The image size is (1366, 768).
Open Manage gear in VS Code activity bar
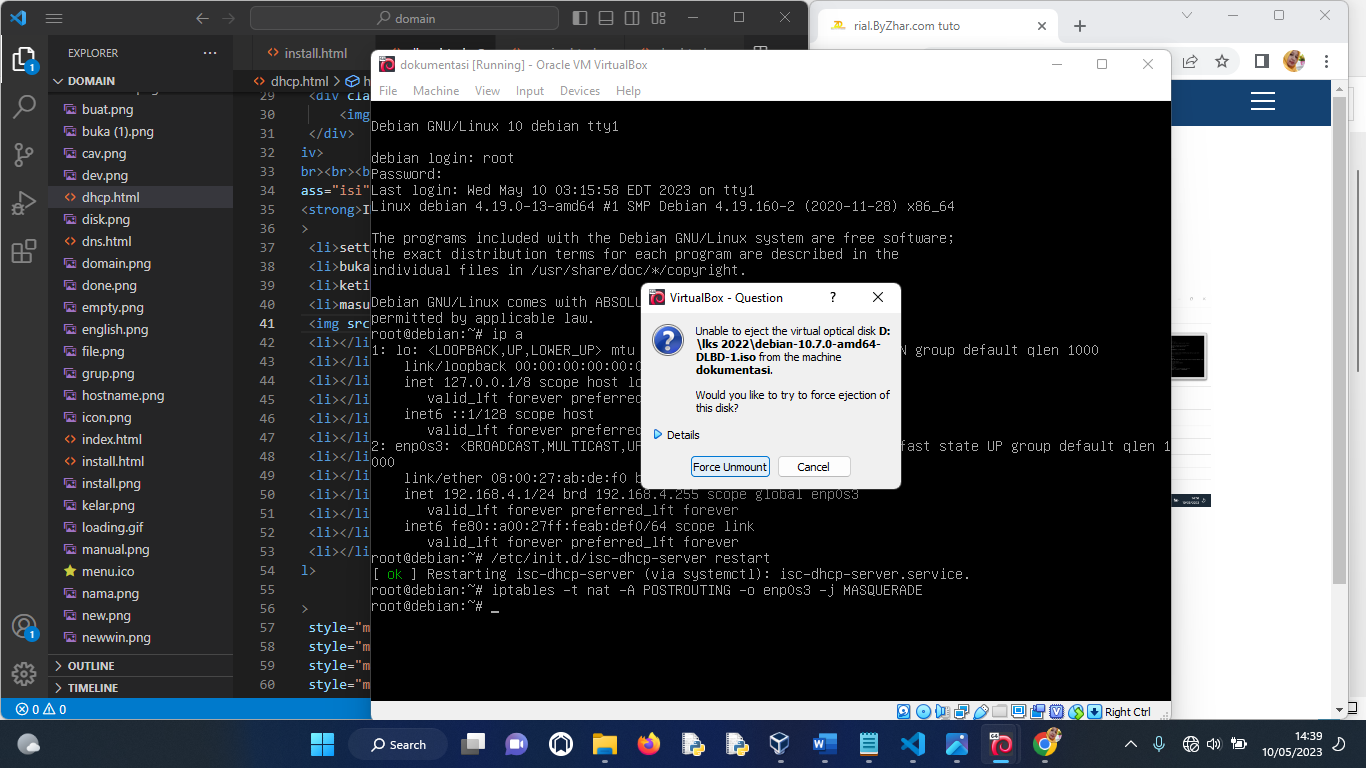[x=23, y=673]
